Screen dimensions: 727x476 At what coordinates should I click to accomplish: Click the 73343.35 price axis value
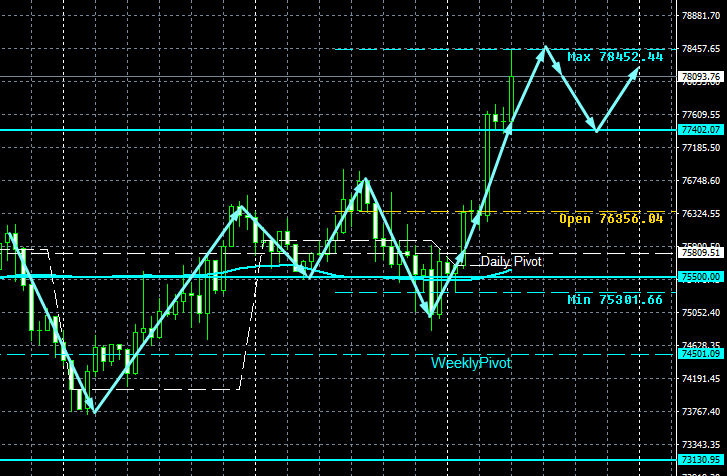[701, 444]
